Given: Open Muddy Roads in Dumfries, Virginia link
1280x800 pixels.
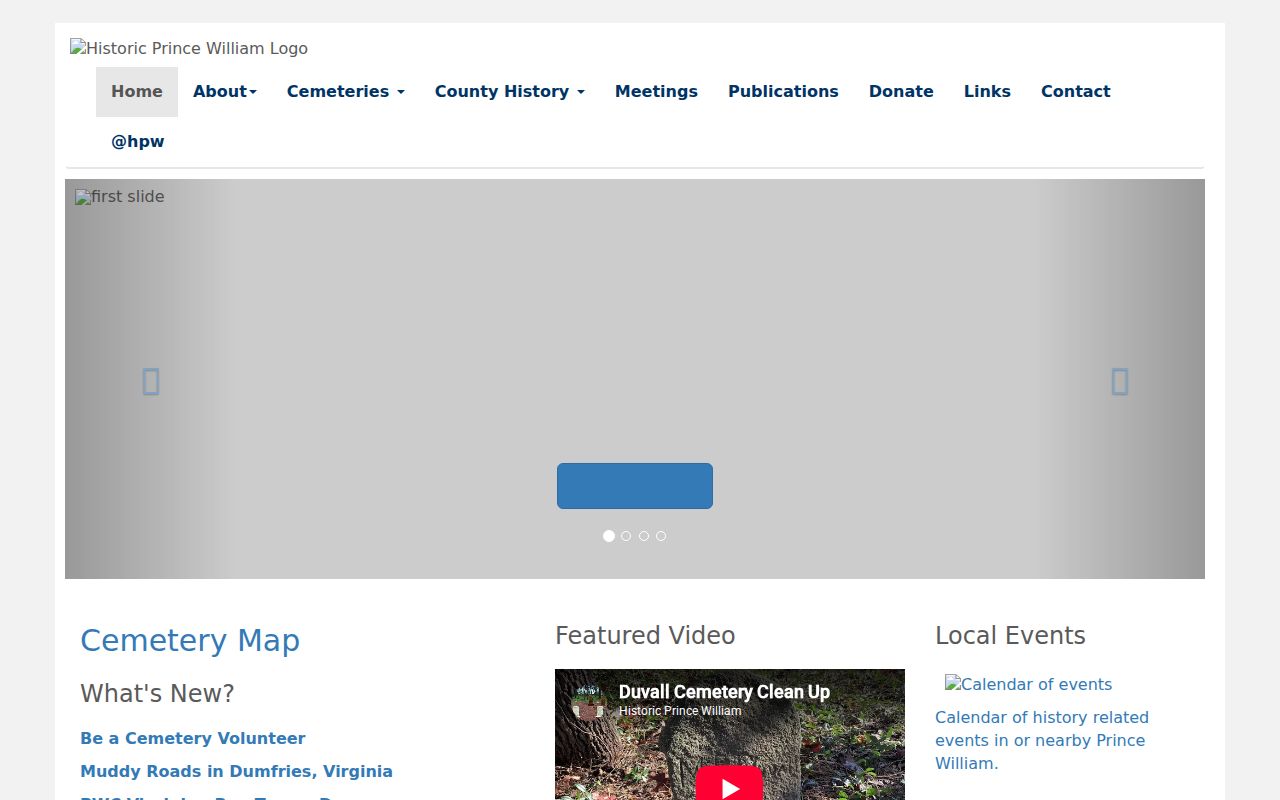Looking at the screenshot, I should pyautogui.click(x=236, y=771).
